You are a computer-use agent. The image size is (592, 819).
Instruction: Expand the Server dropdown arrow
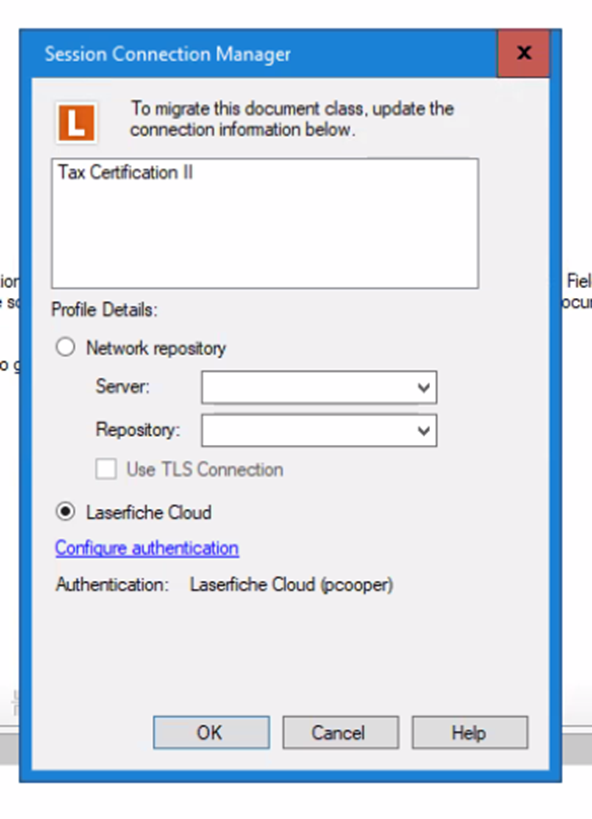(x=424, y=388)
